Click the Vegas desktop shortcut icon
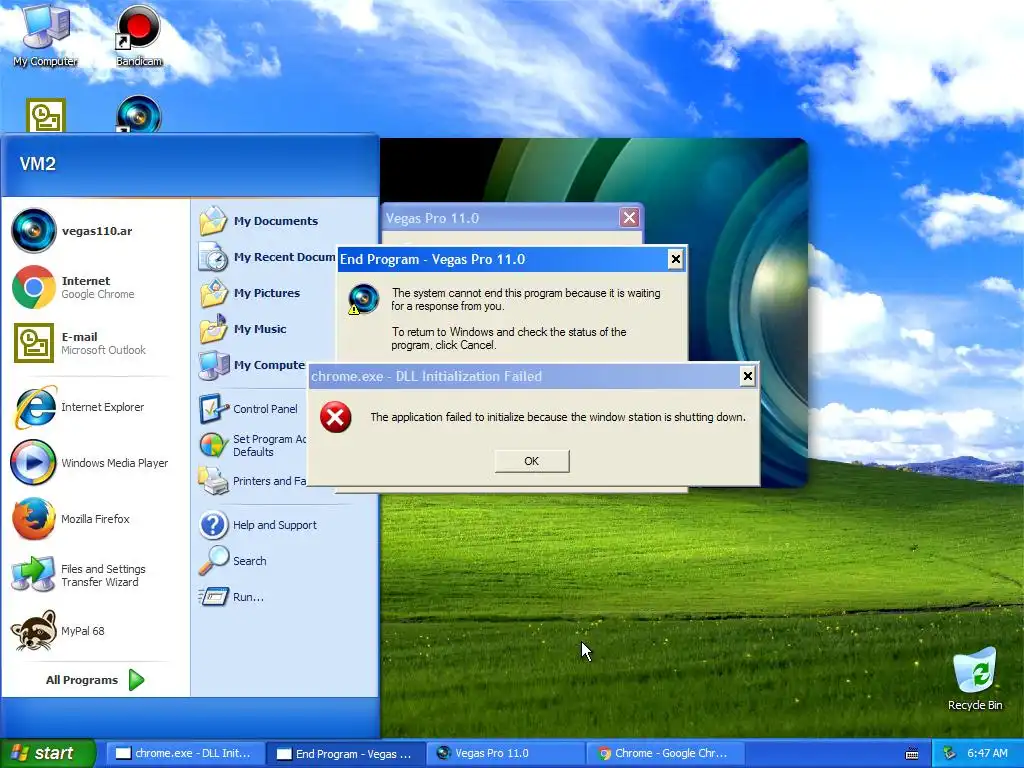The height and width of the screenshot is (768, 1024). 138,114
